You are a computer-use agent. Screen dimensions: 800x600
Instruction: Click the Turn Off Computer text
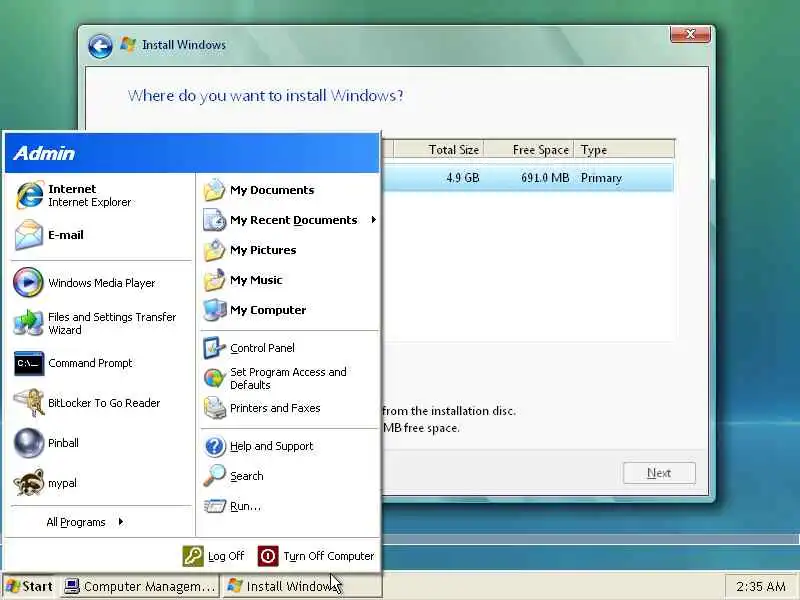click(329, 556)
